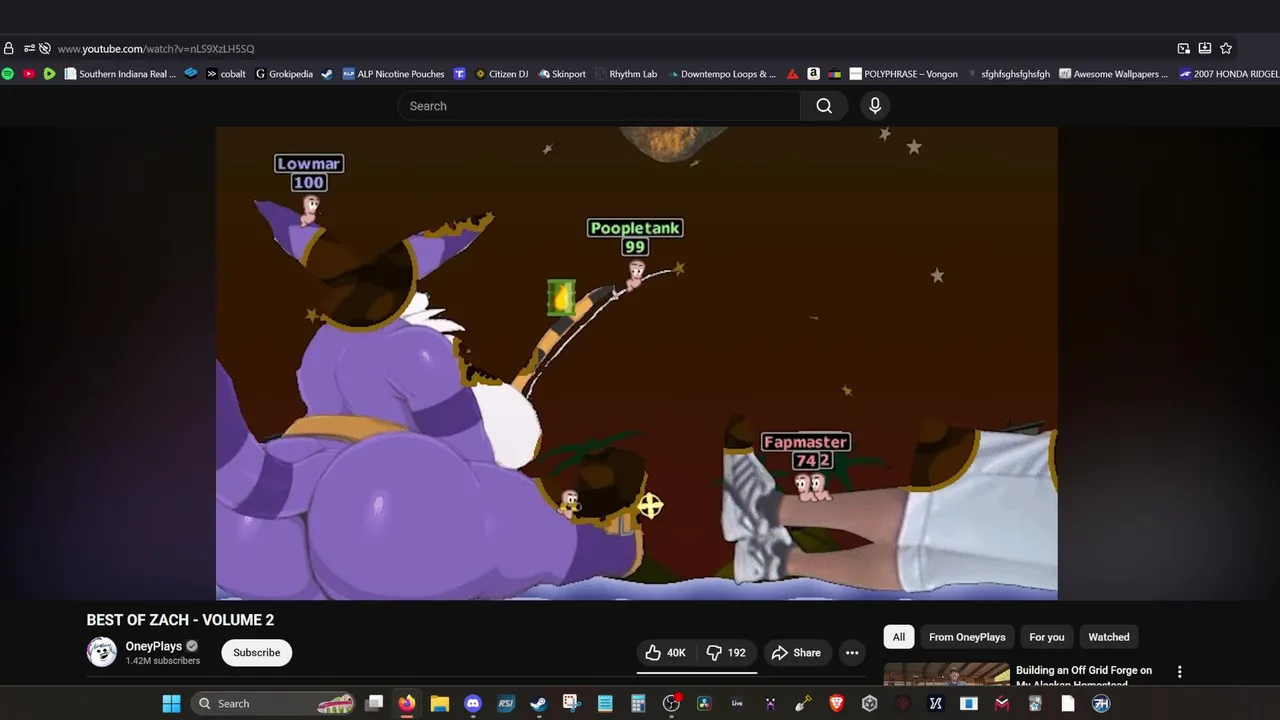Open OneyPlays channel via its avatar
This screenshot has width=1280, height=720.
pyautogui.click(x=102, y=652)
